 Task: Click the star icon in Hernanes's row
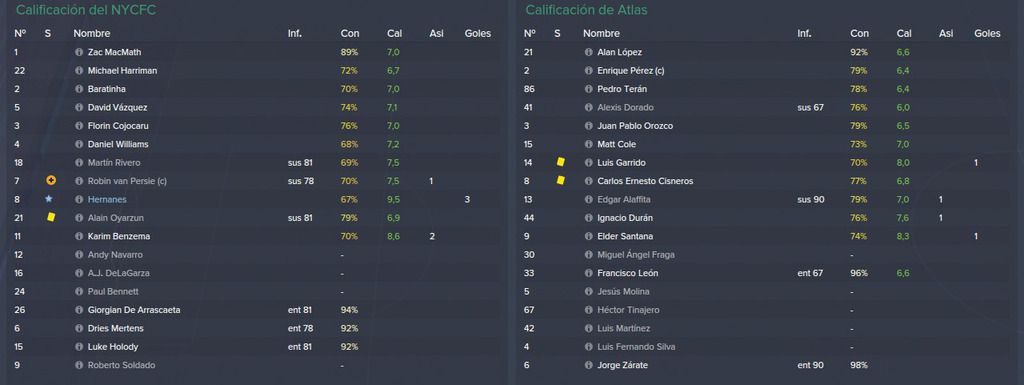point(48,199)
